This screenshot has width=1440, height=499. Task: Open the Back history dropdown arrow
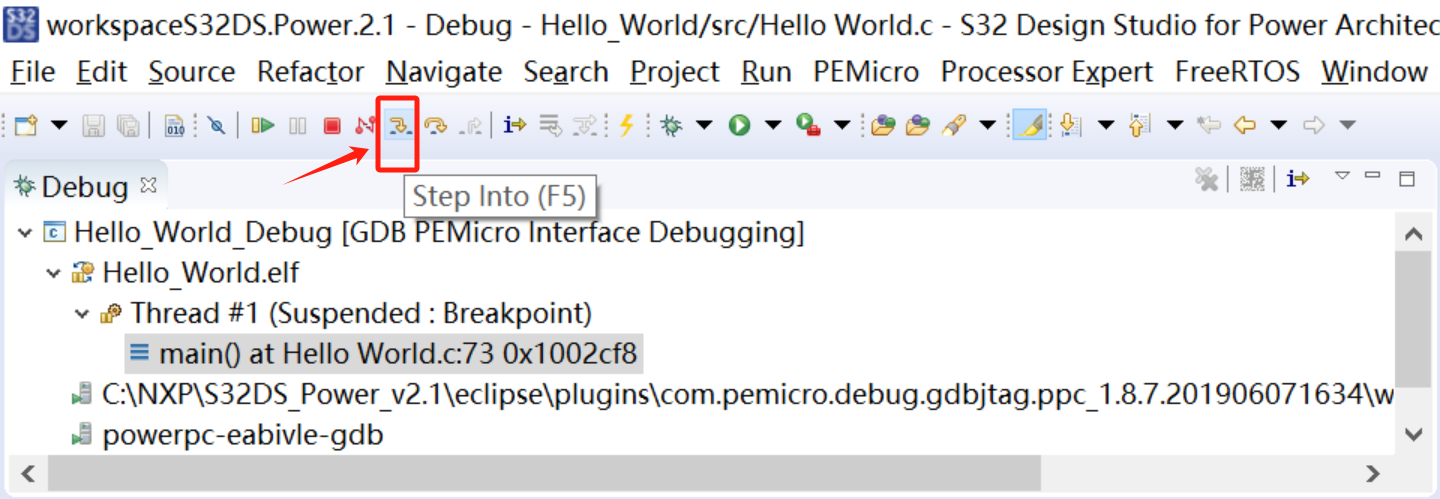point(1278,125)
